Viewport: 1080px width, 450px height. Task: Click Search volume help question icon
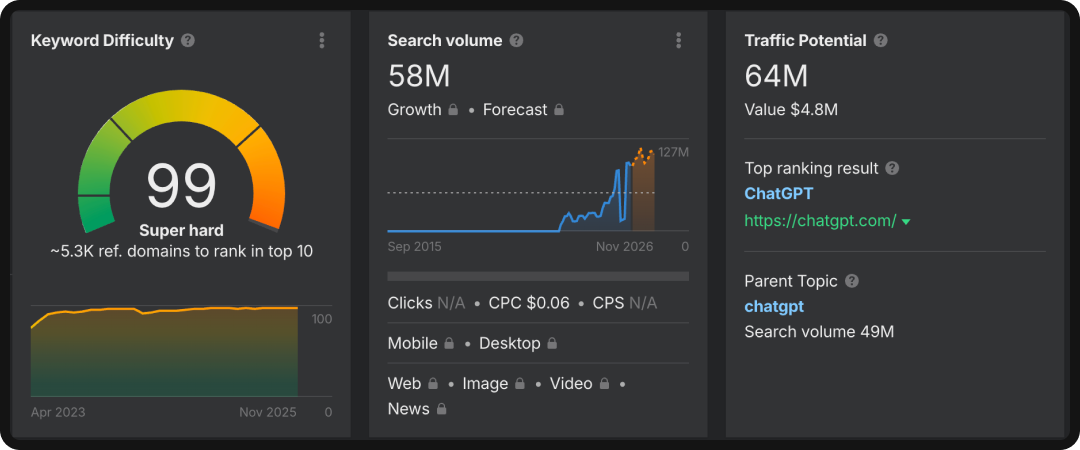pos(516,41)
